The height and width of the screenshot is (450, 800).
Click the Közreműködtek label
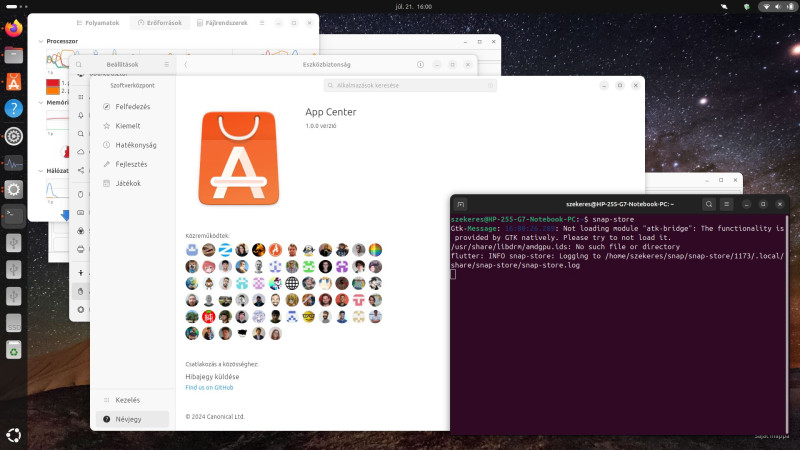(x=207, y=236)
